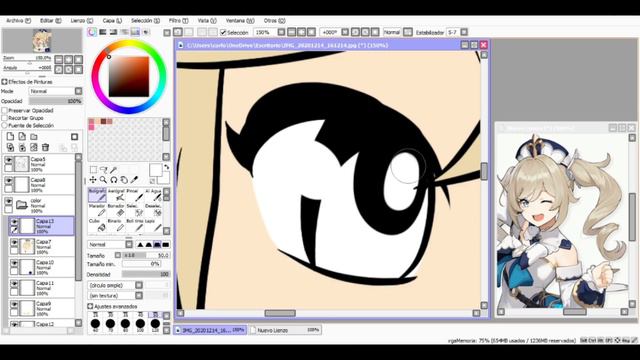Choose the lasso selection tool
Viewport: 640px width, 360px height.
pyautogui.click(x=104, y=169)
